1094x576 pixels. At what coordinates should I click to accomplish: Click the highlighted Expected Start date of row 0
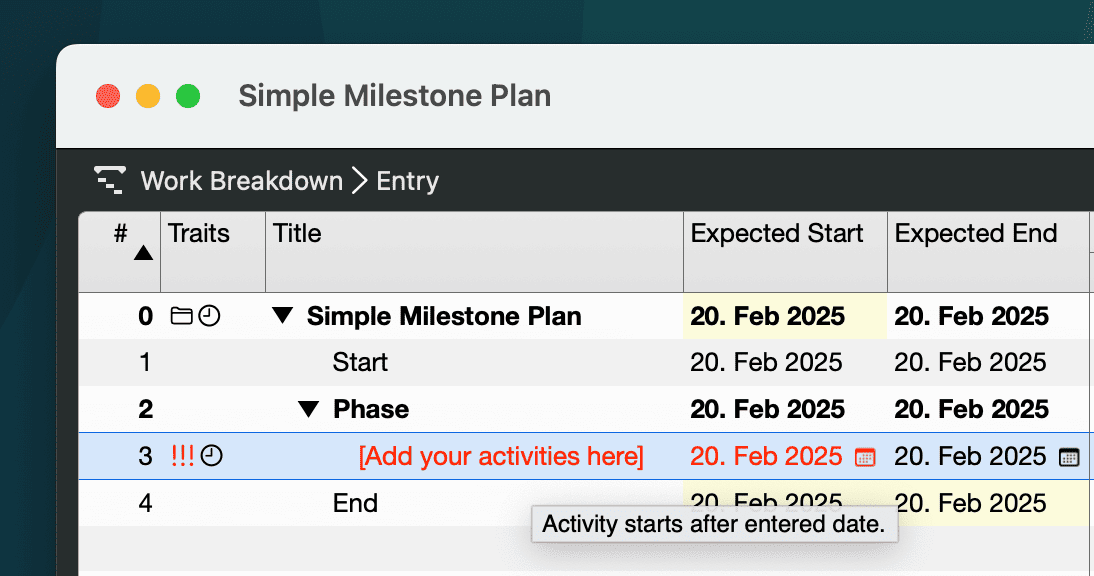[766, 316]
